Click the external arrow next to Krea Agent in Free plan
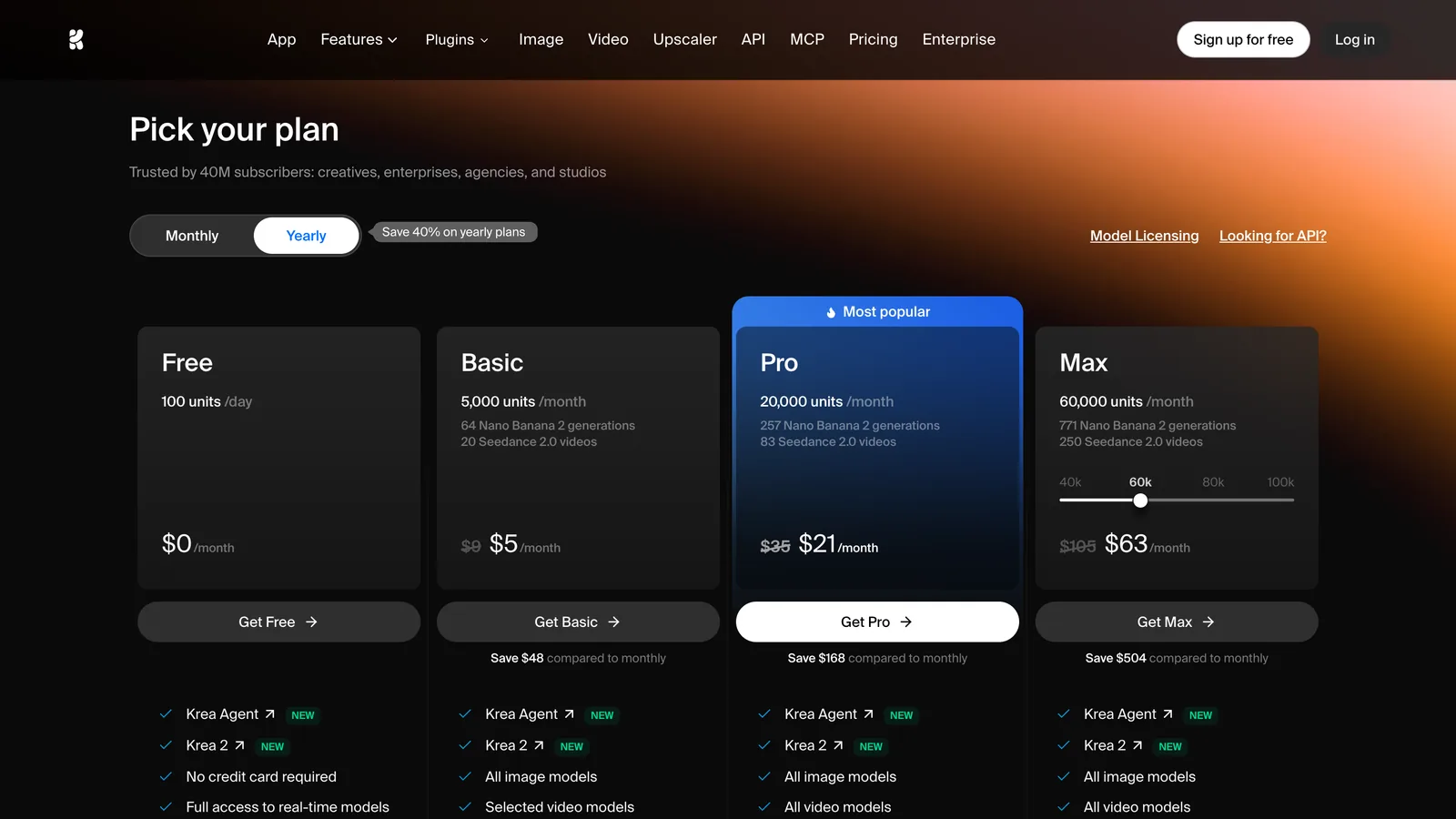 click(270, 714)
